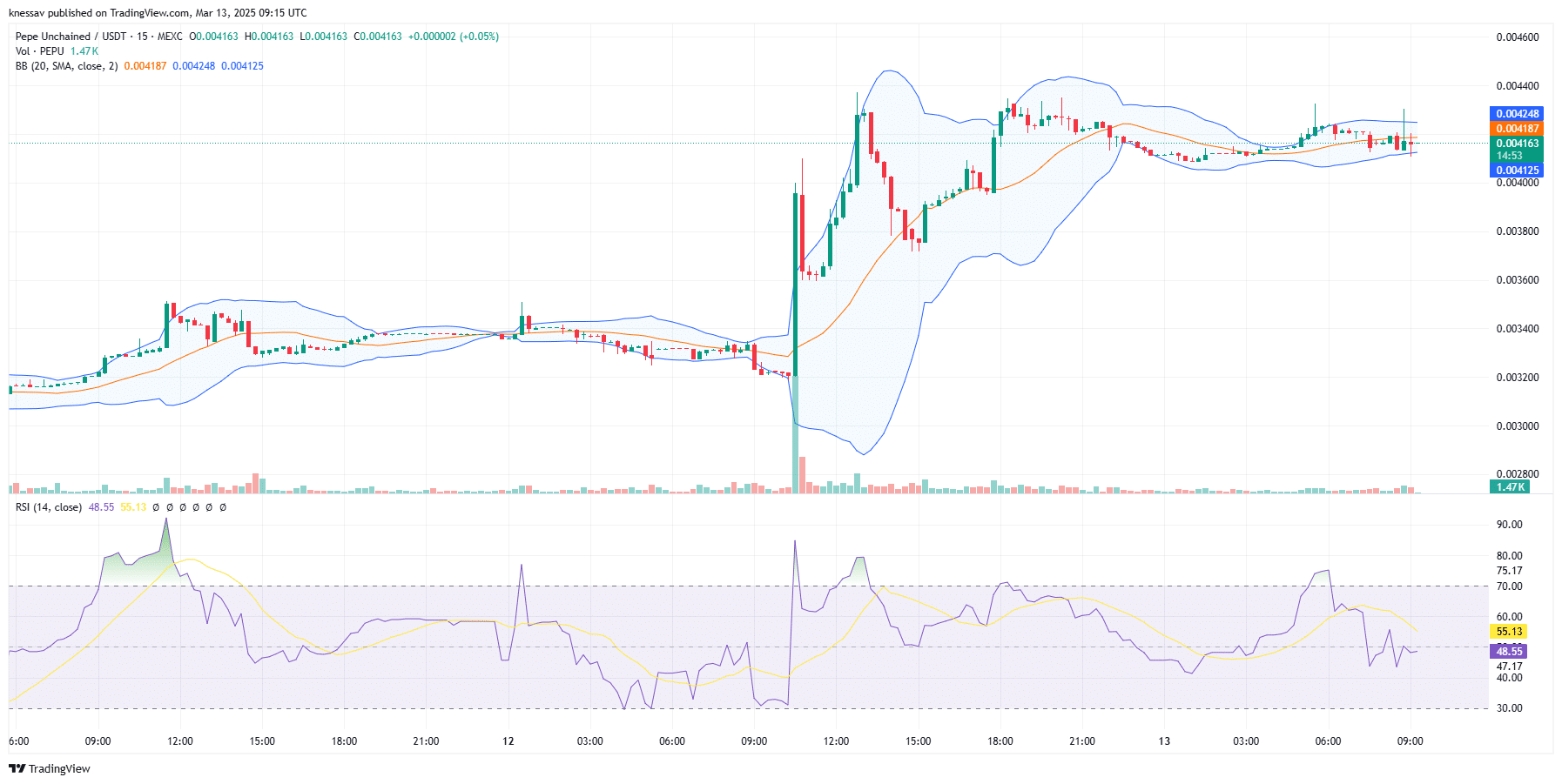The width and height of the screenshot is (1562, 784).
Task: Click the blue 0.004248 upper band price tag
Action: pos(1518,114)
